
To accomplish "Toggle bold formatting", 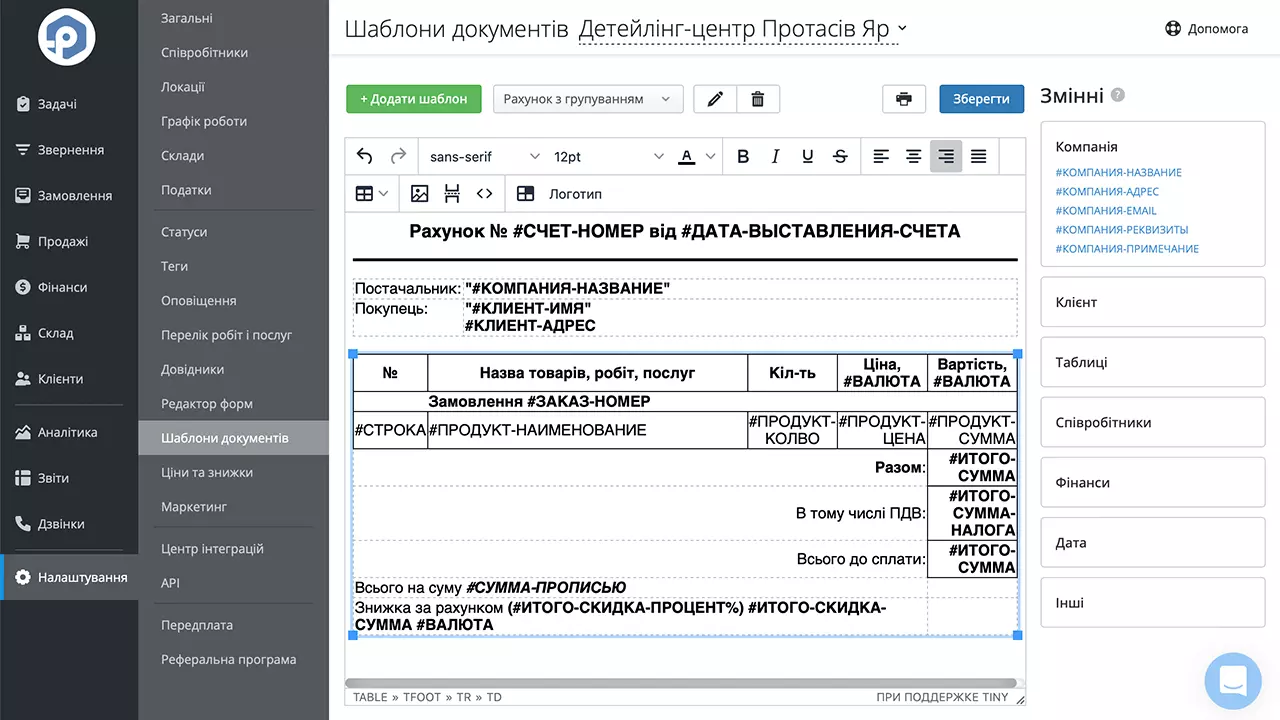I will coord(743,156).
